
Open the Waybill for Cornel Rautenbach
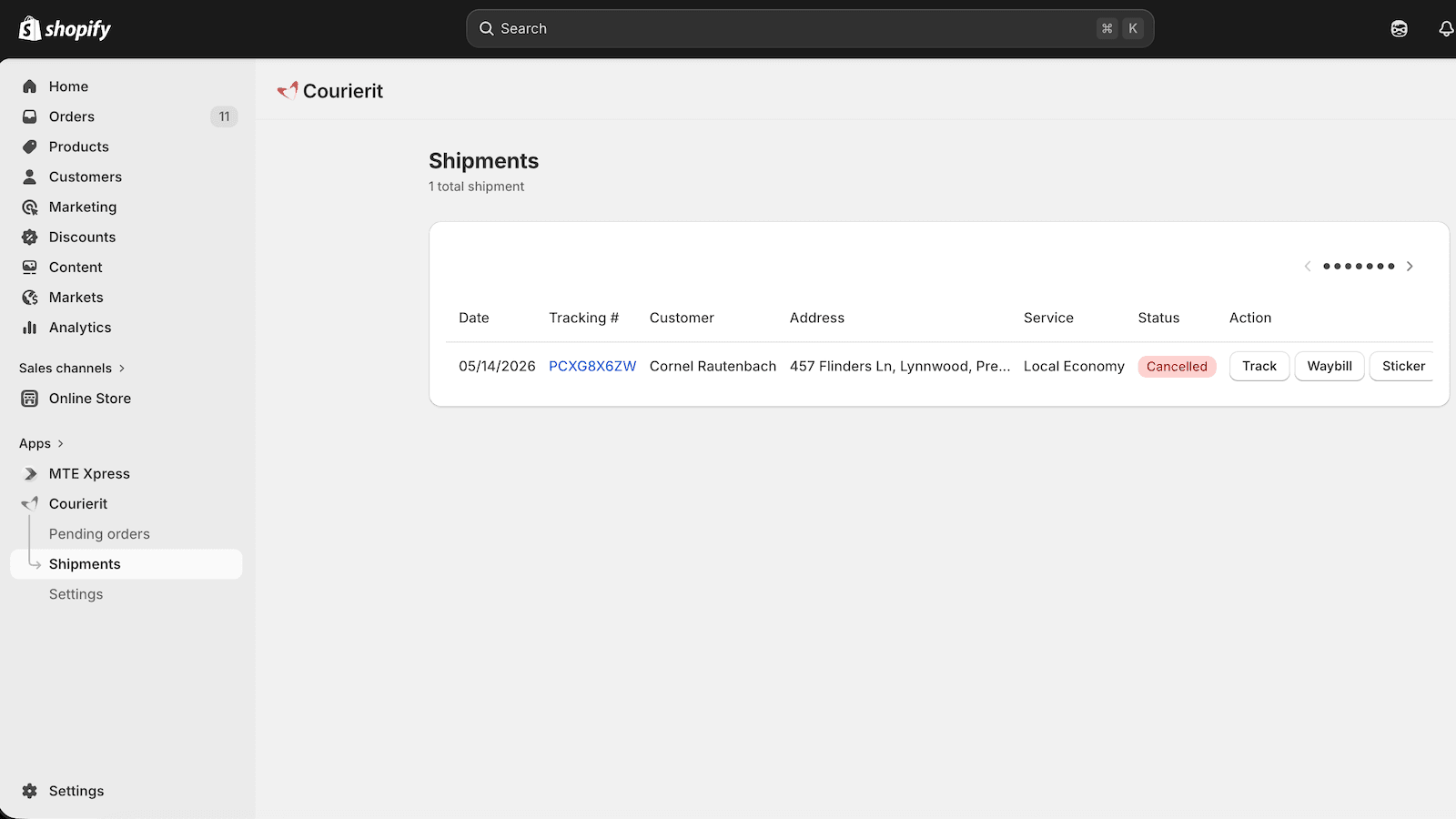1330,366
